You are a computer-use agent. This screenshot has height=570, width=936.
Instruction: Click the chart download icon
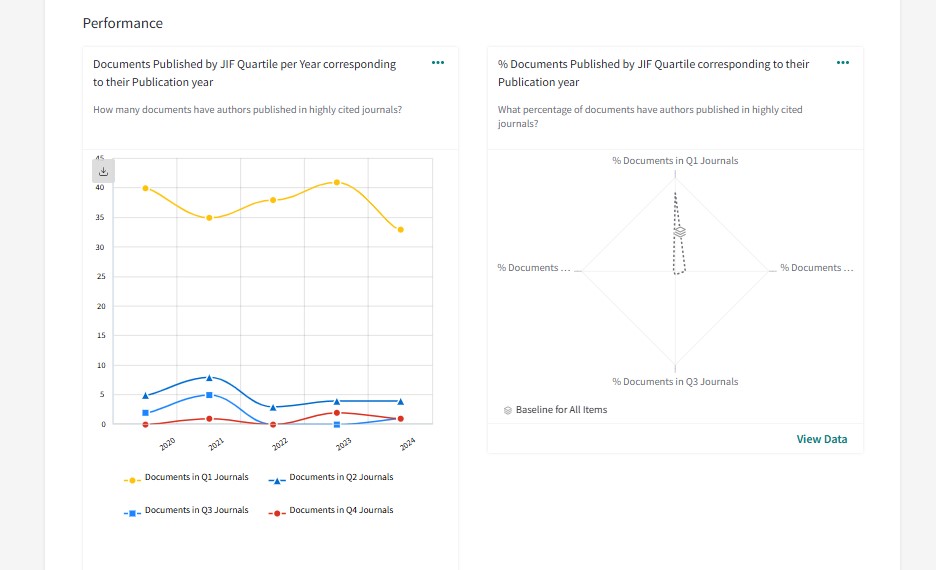103,171
